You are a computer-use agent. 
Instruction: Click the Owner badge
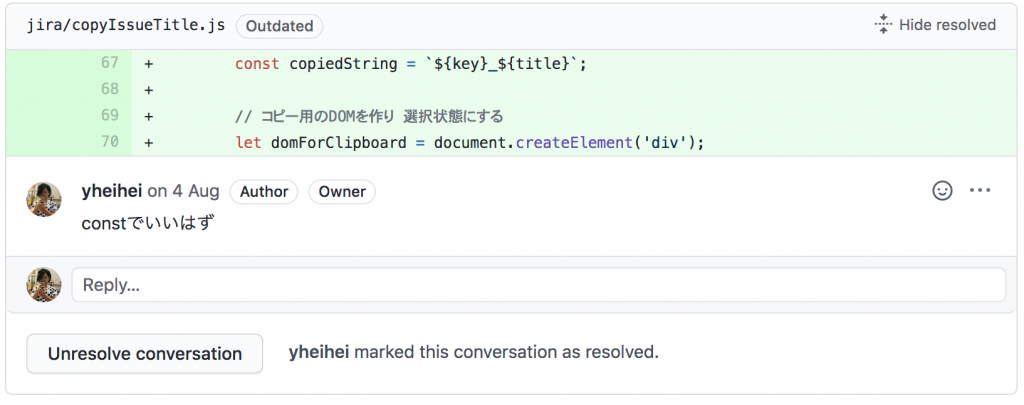coord(342,192)
